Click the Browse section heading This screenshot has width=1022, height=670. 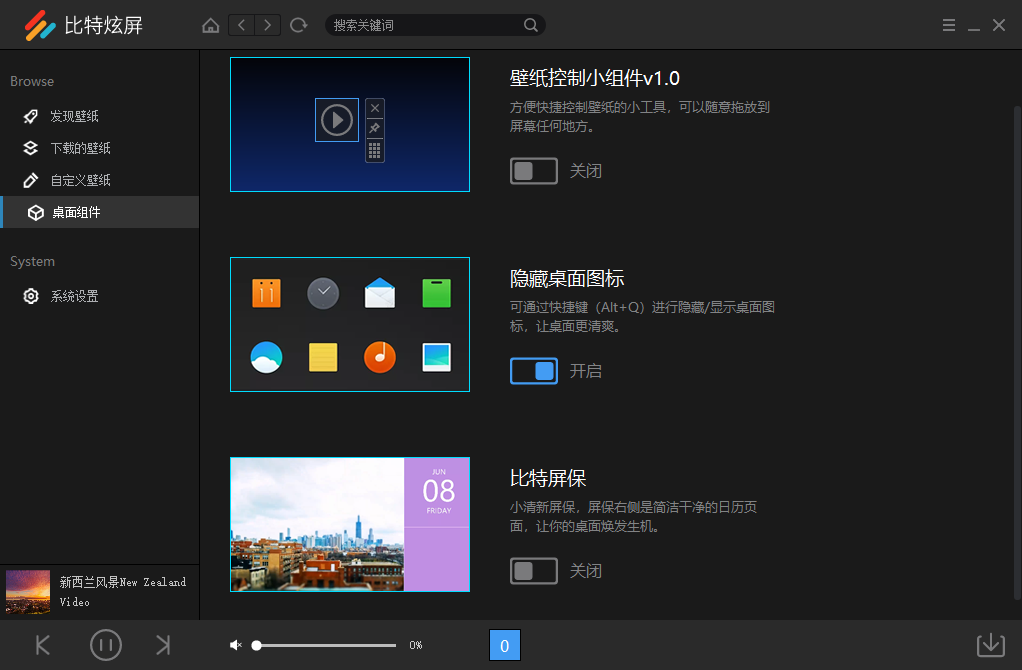32,81
